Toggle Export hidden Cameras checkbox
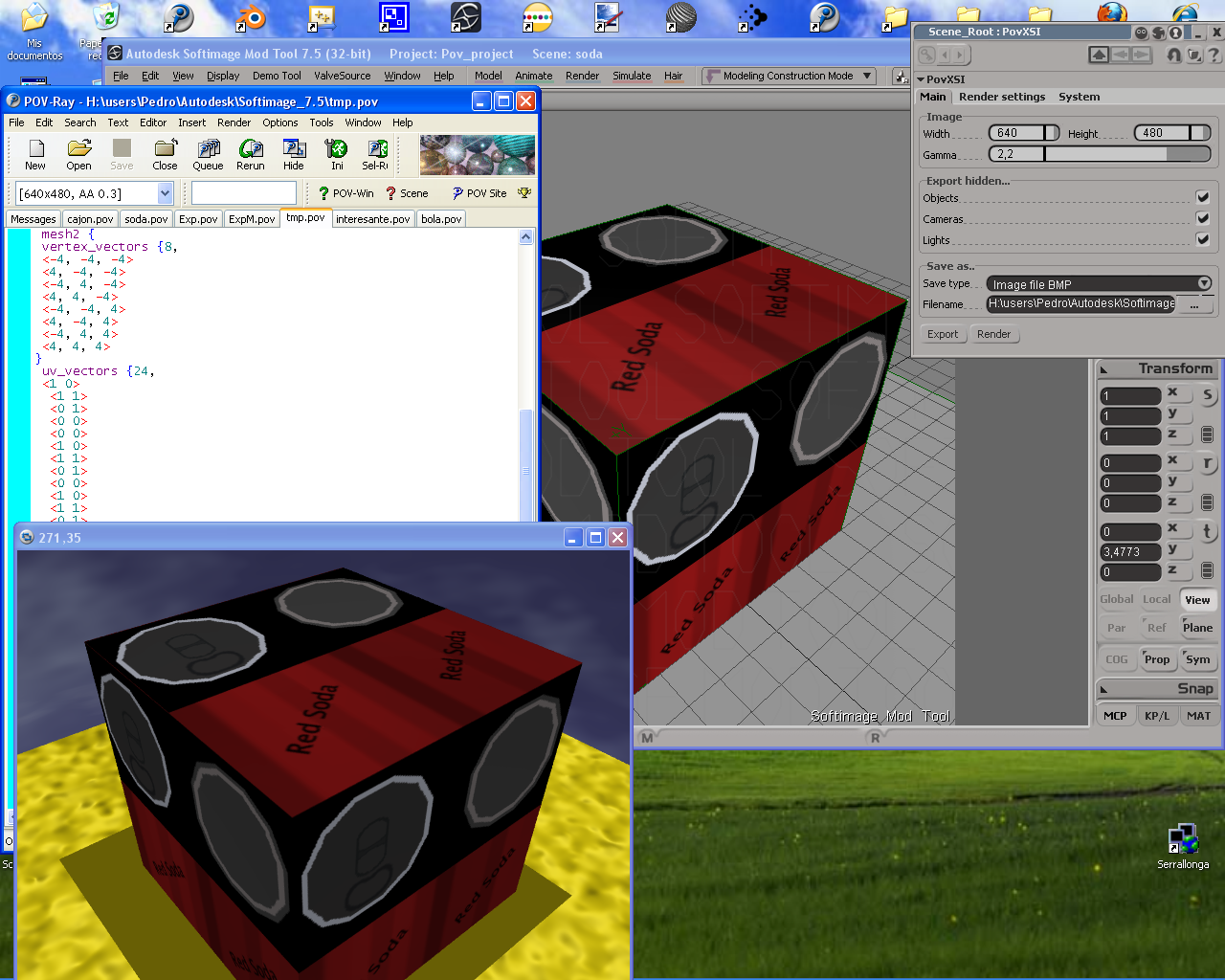The height and width of the screenshot is (980, 1225). click(1202, 218)
